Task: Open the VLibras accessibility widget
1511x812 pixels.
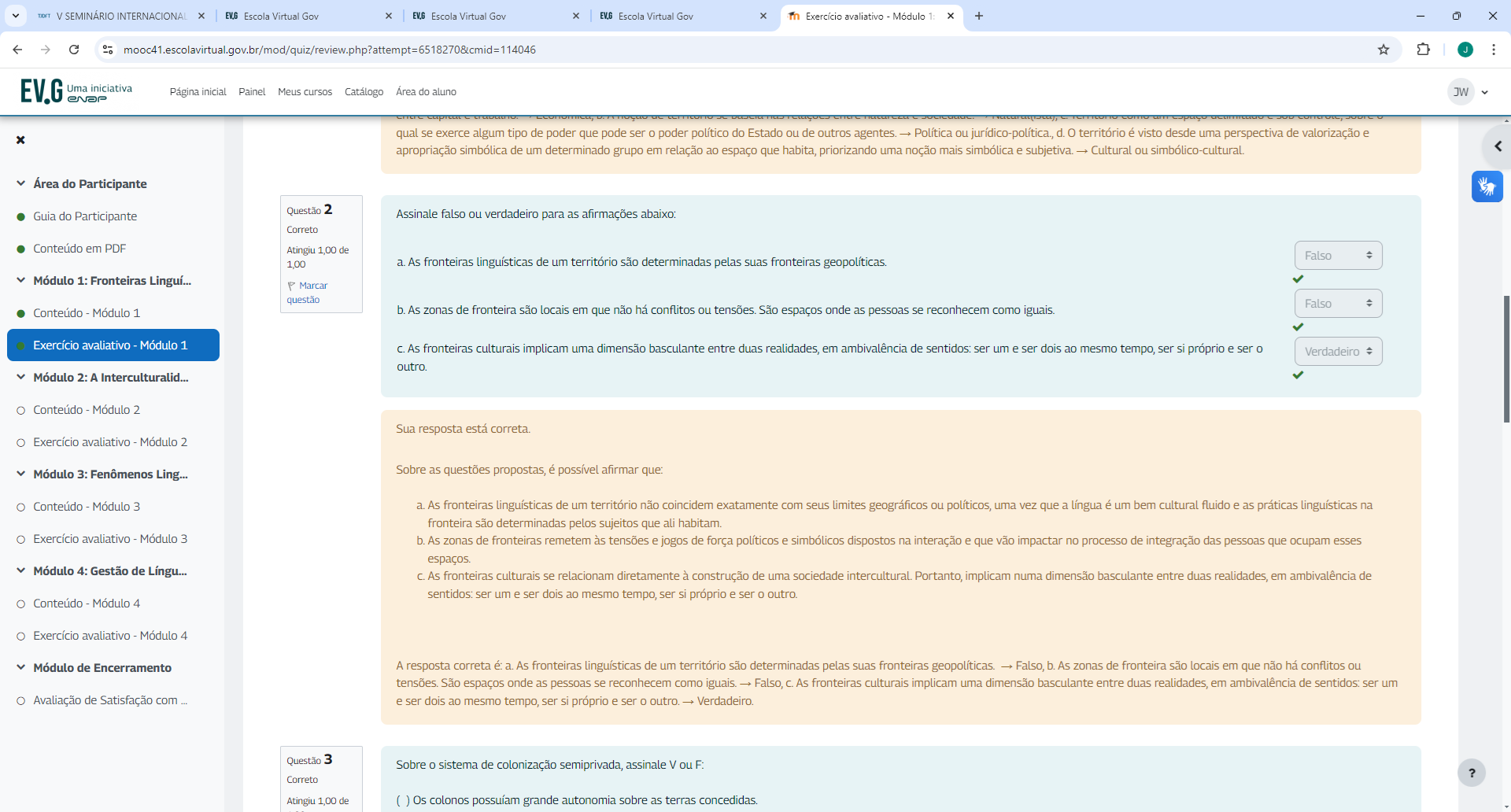Action: click(x=1487, y=186)
